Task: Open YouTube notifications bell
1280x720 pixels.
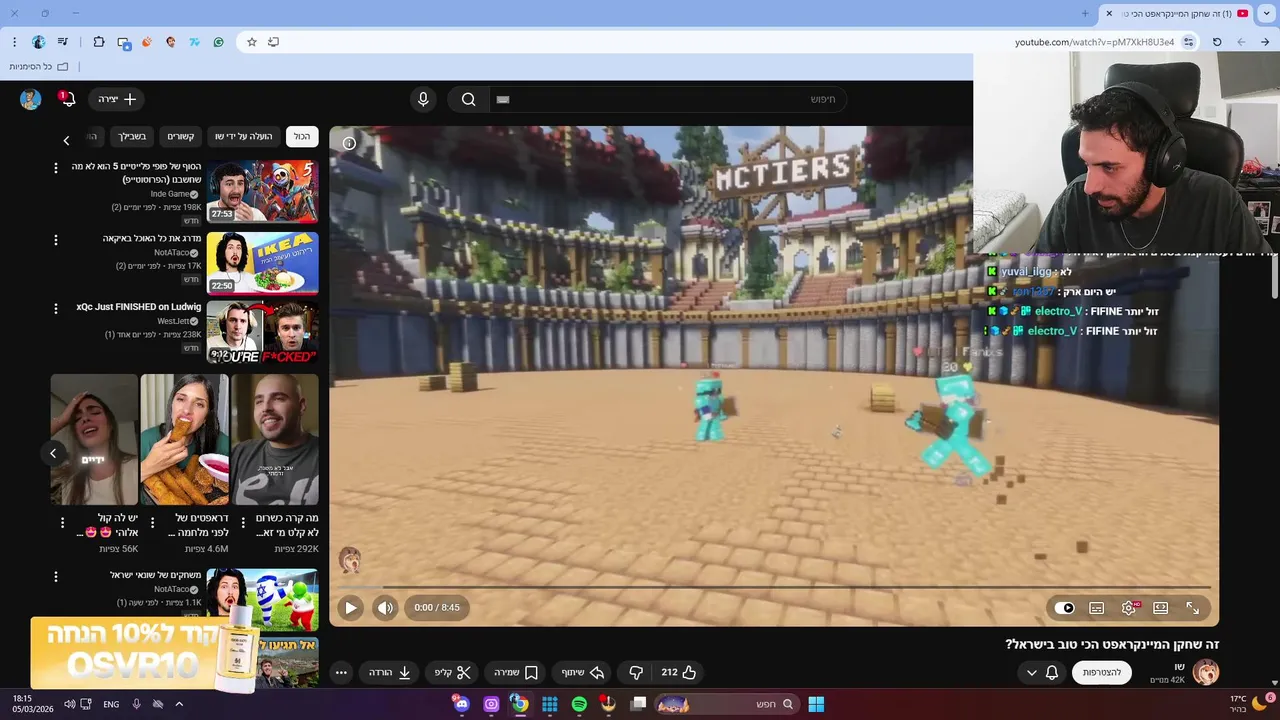Action: click(67, 99)
